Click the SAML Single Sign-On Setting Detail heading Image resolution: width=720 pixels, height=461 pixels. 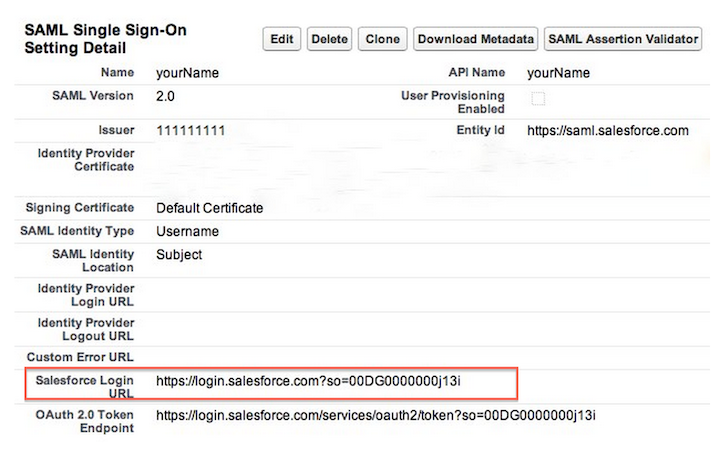[104, 39]
